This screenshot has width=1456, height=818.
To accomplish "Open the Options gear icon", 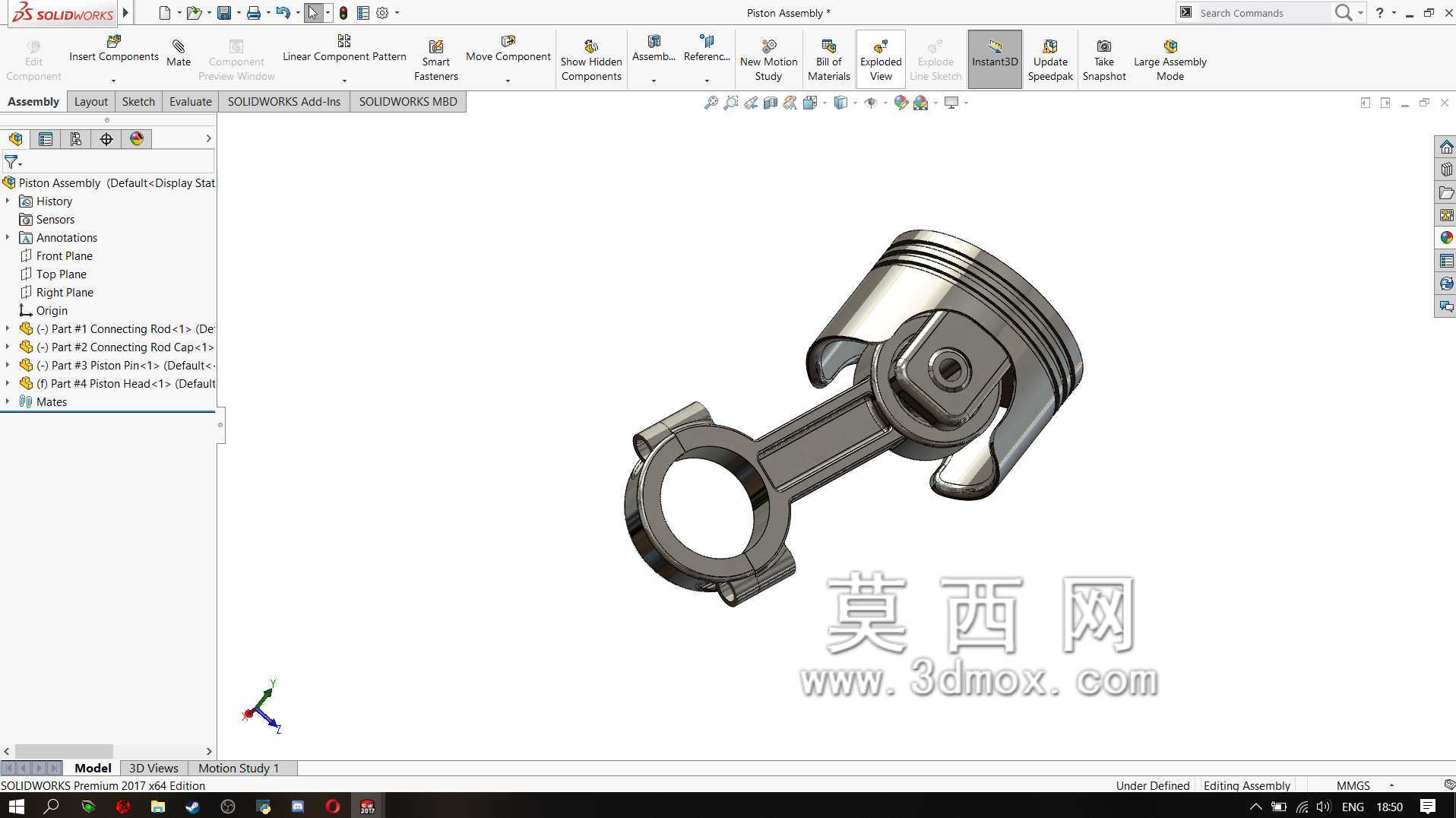I will tap(382, 13).
